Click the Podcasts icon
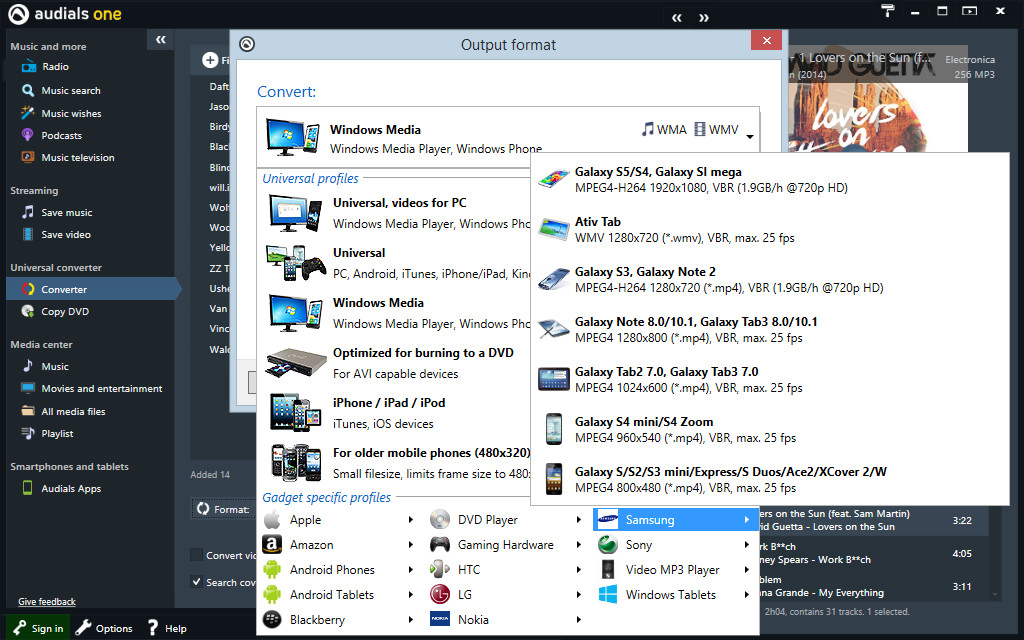This screenshot has width=1024, height=640. pyautogui.click(x=28, y=135)
